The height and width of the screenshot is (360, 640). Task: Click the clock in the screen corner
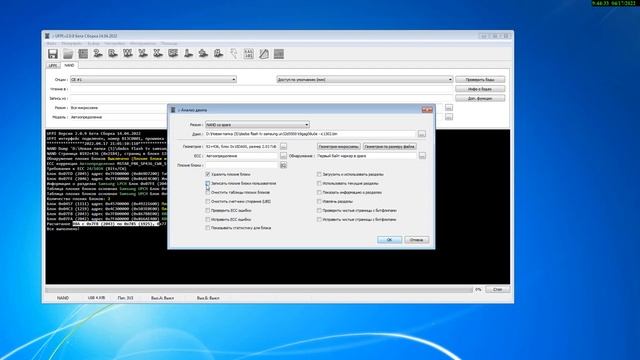(613, 3)
